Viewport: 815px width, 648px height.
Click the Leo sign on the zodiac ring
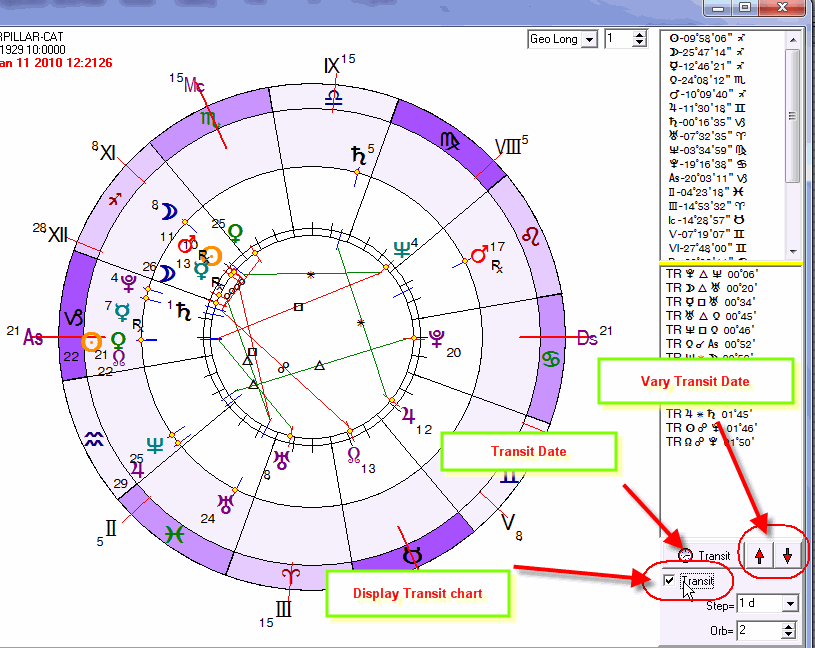[539, 237]
